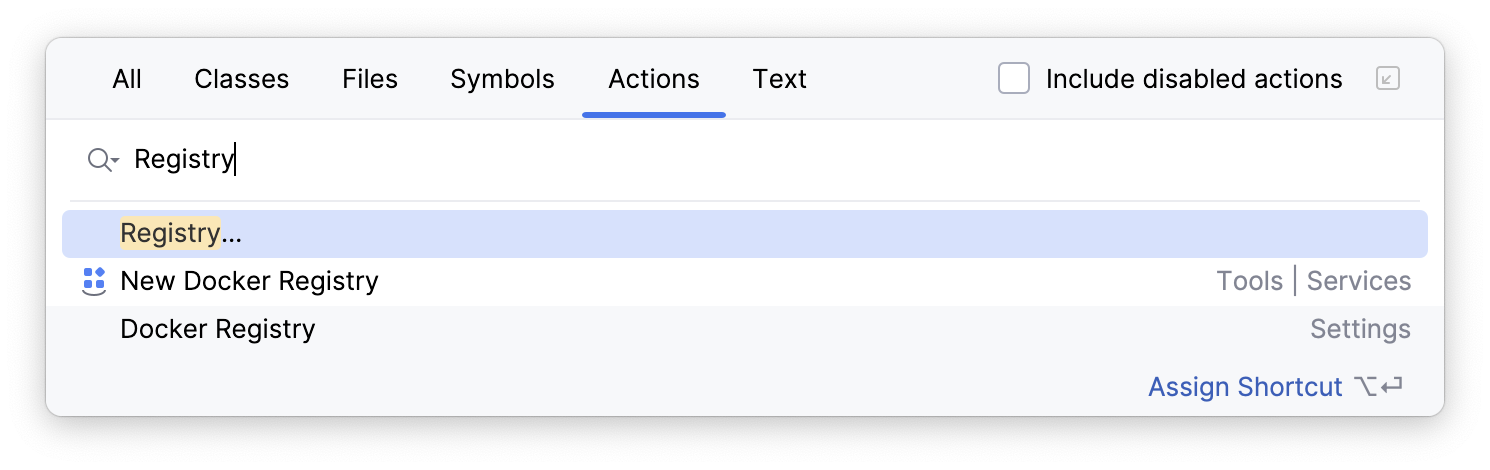This screenshot has width=1490, height=470.
Task: Open the Docker Registry settings result
Action: click(x=217, y=329)
